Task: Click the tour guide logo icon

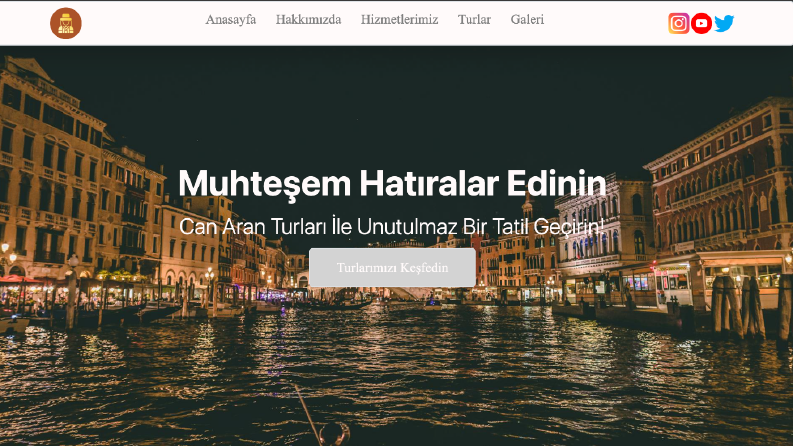Action: (x=66, y=23)
